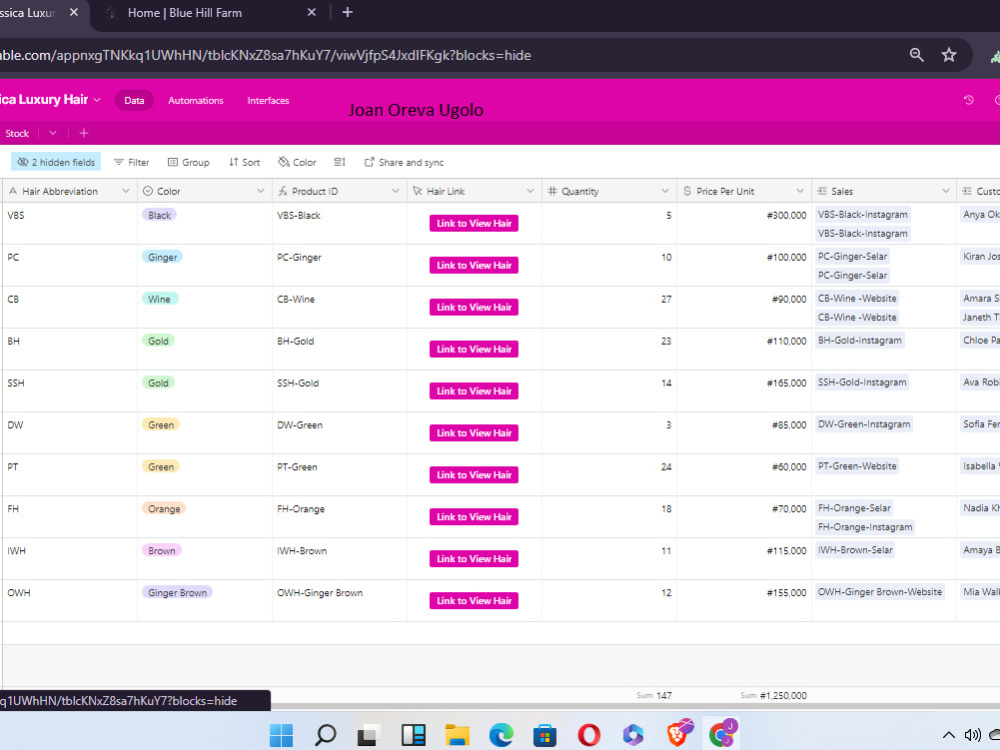
Task: Click the Price Sum #1,250,000 summary
Action: point(773,695)
